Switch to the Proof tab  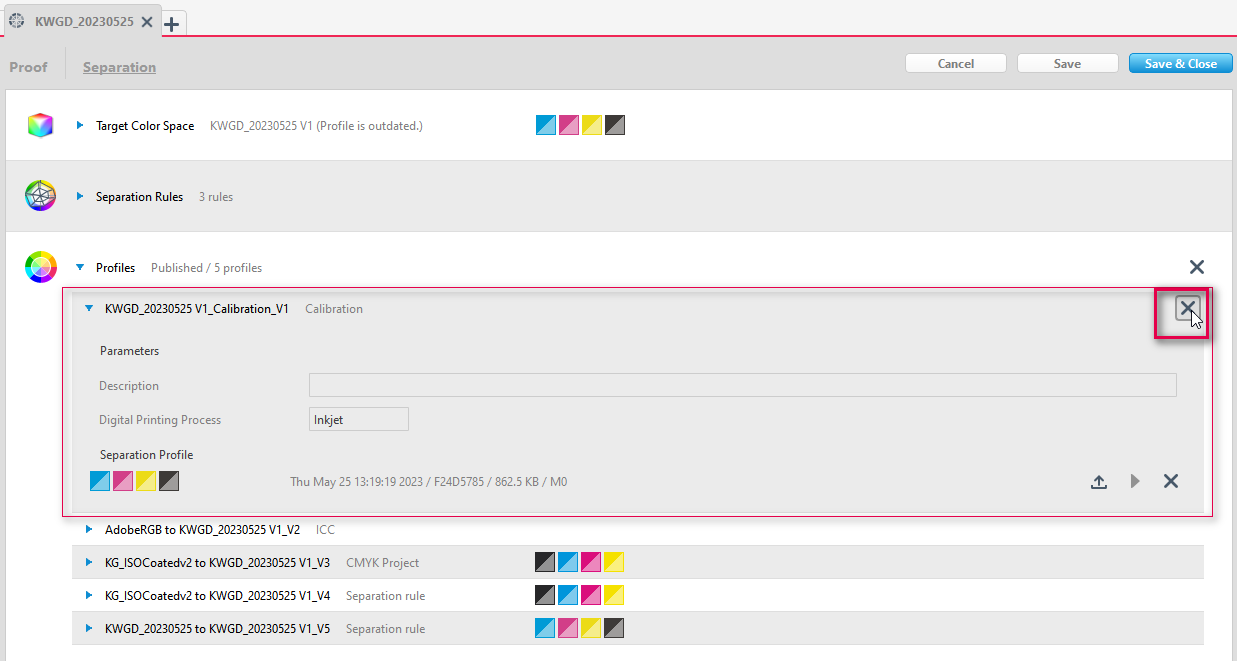28,66
